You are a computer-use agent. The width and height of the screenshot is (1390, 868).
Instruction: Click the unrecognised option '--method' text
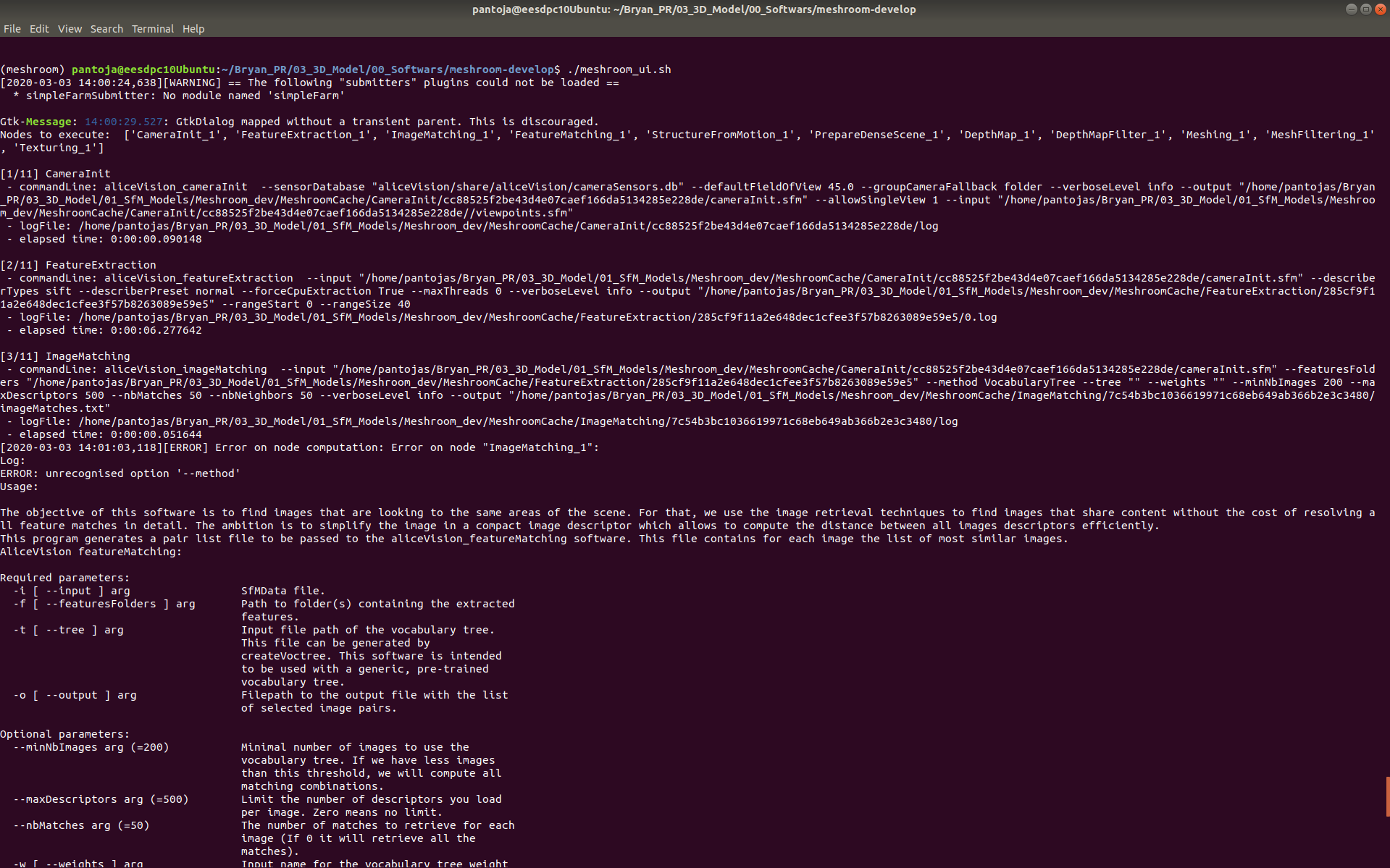pyautogui.click(x=120, y=473)
